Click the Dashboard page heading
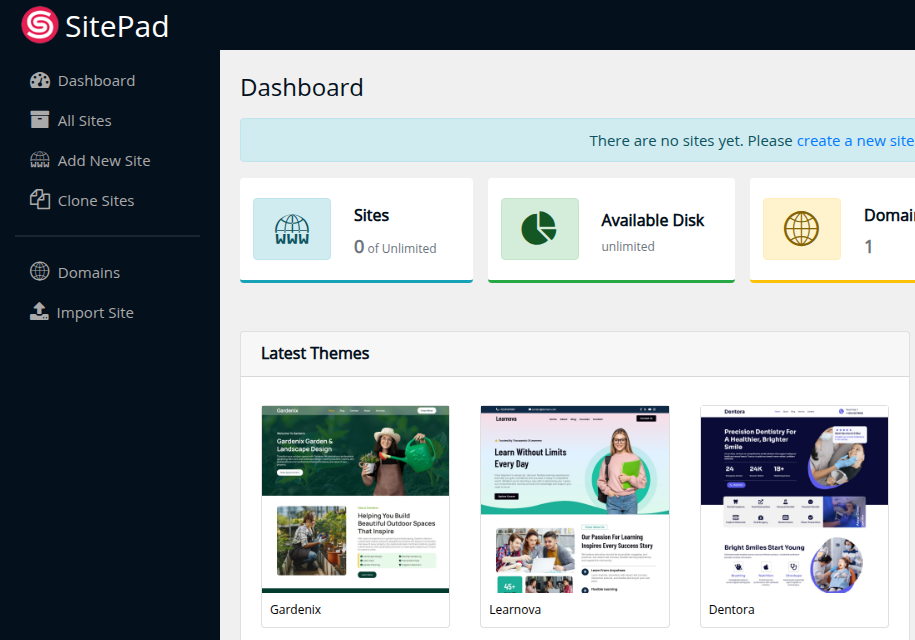This screenshot has height=640, width=915. pyautogui.click(x=302, y=88)
